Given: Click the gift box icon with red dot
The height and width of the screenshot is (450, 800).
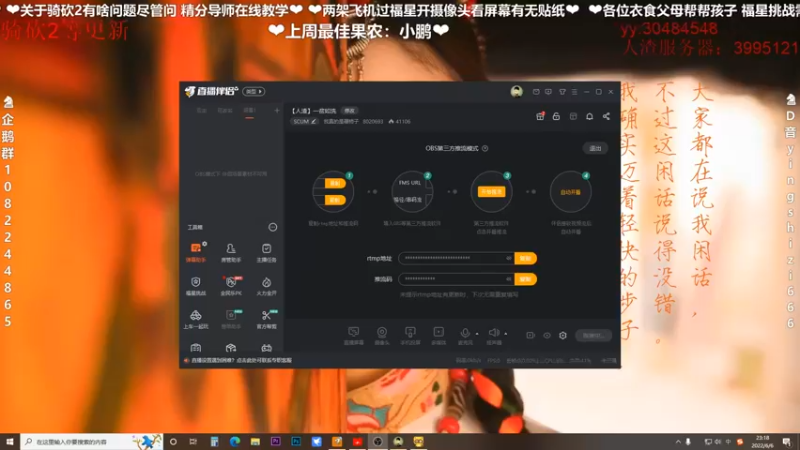Looking at the screenshot, I should 540,116.
